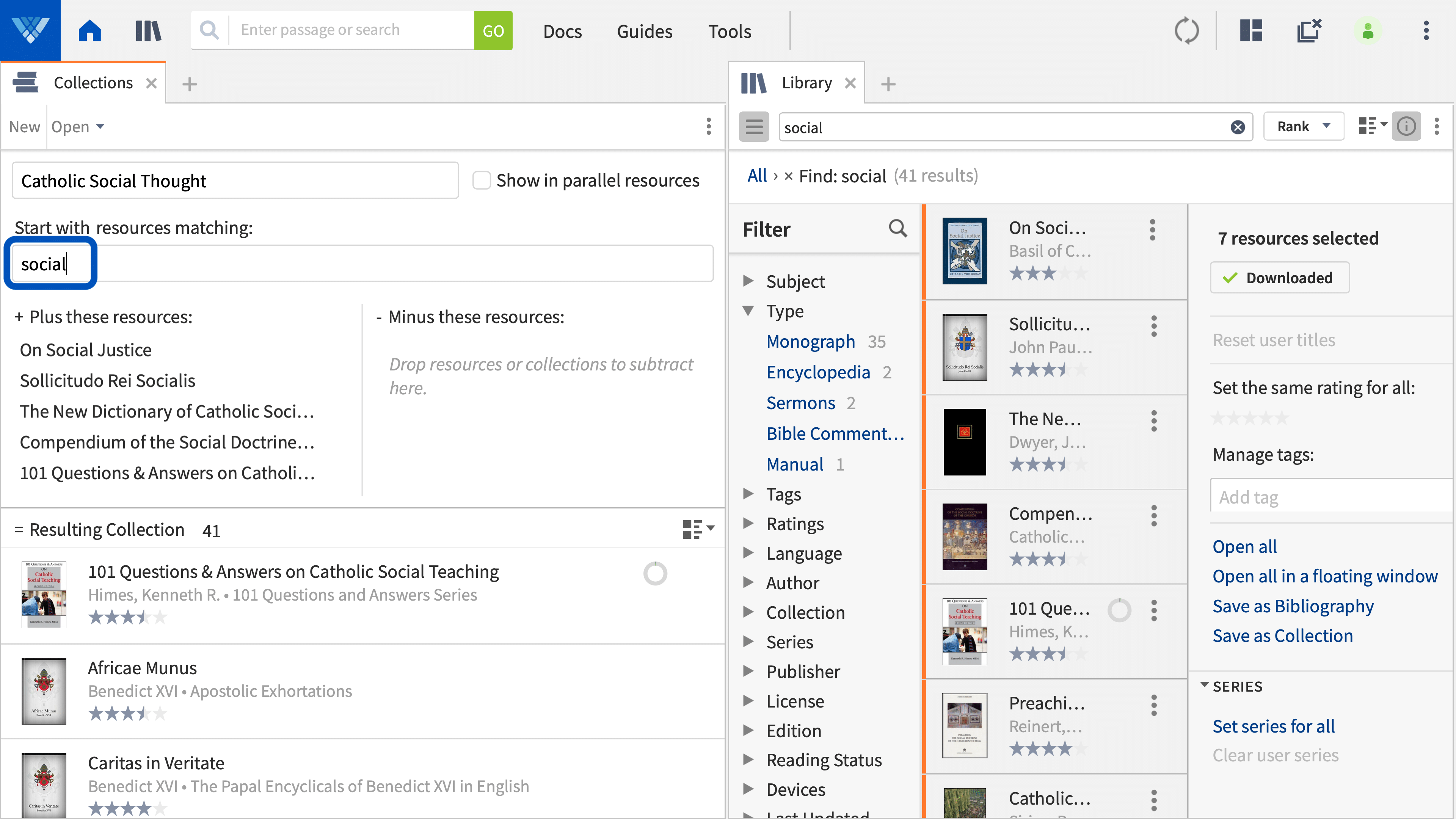Click Open all link
Viewport: 1456px width, 819px height.
(1244, 546)
